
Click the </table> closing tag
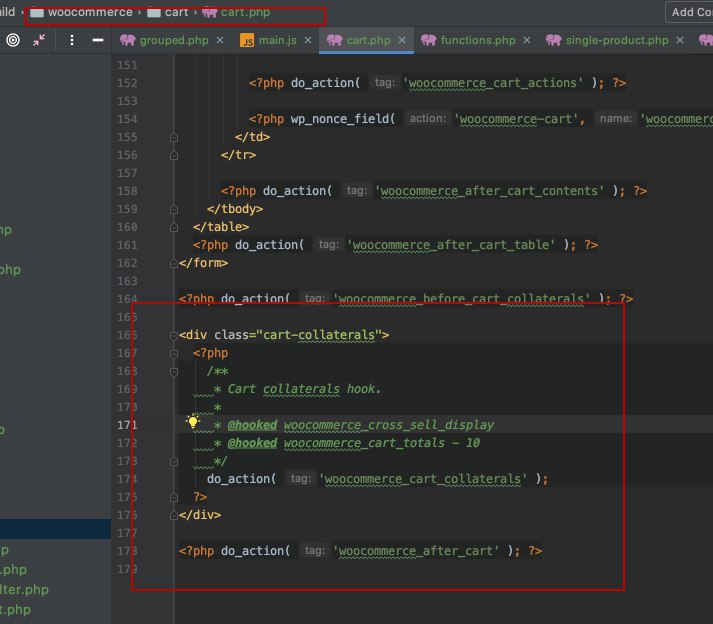pyautogui.click(x=221, y=227)
